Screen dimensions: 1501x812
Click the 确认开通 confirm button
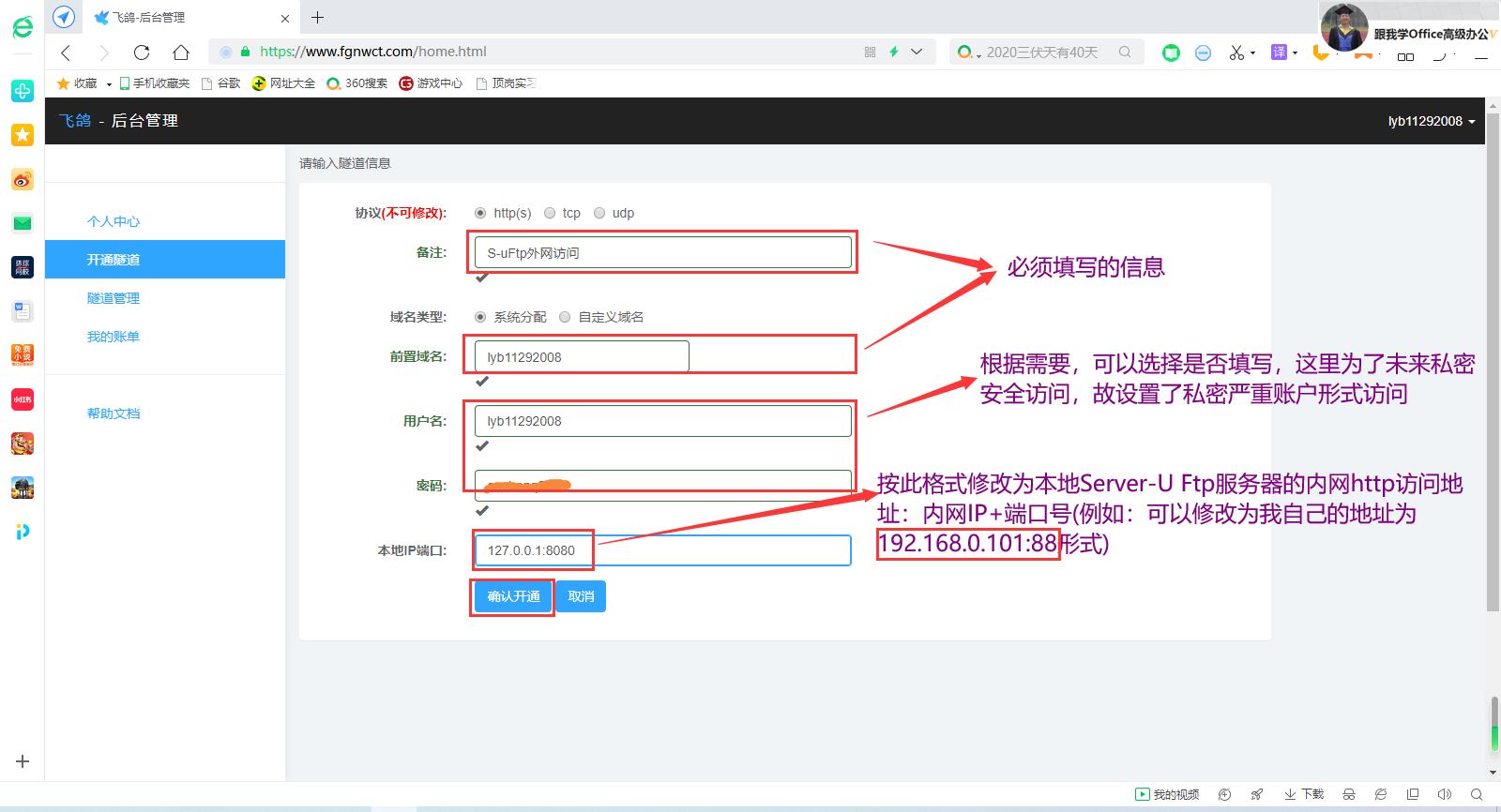[513, 596]
